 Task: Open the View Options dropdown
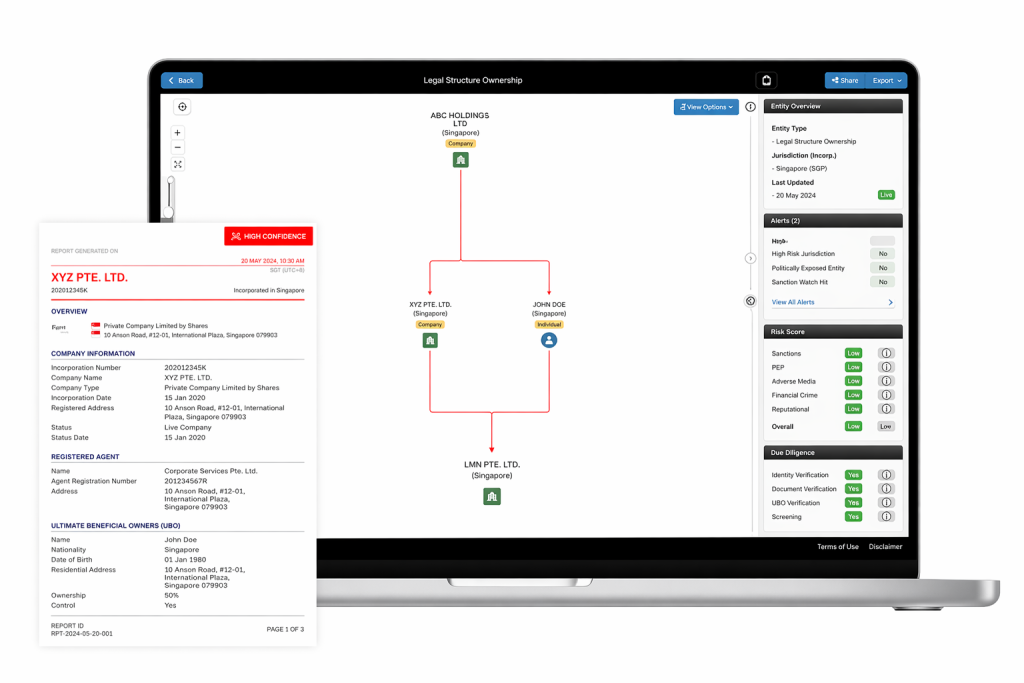coord(706,107)
